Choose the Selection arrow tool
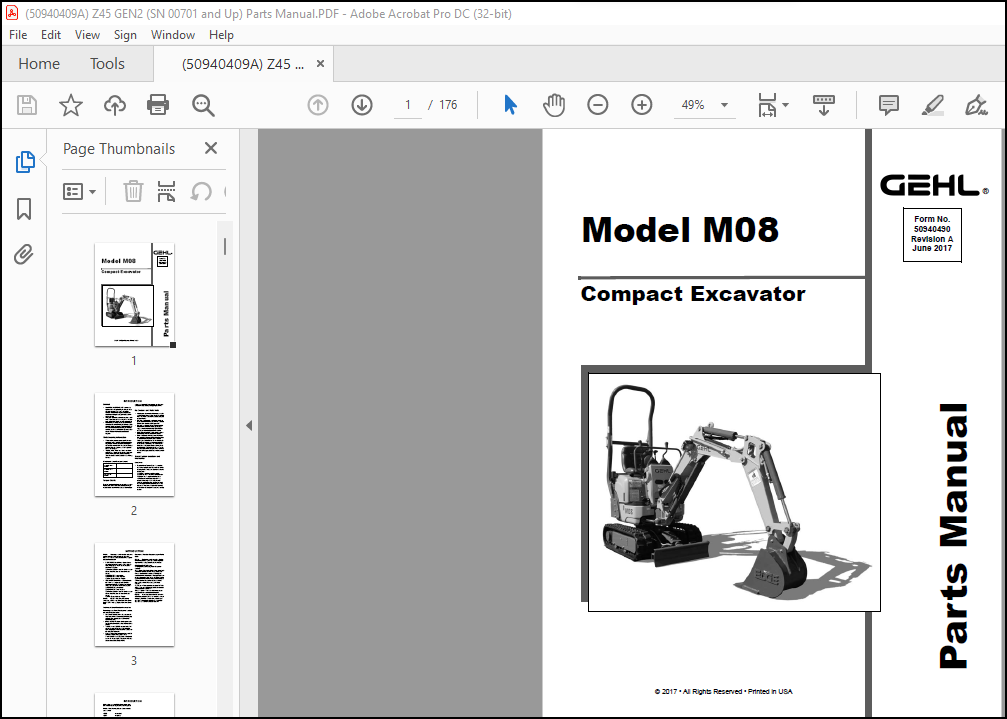Image resolution: width=1007 pixels, height=719 pixels. (x=511, y=105)
